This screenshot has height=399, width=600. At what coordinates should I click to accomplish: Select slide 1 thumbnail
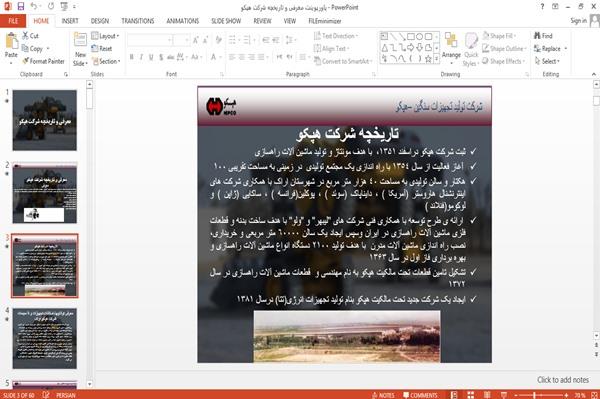coord(45,120)
